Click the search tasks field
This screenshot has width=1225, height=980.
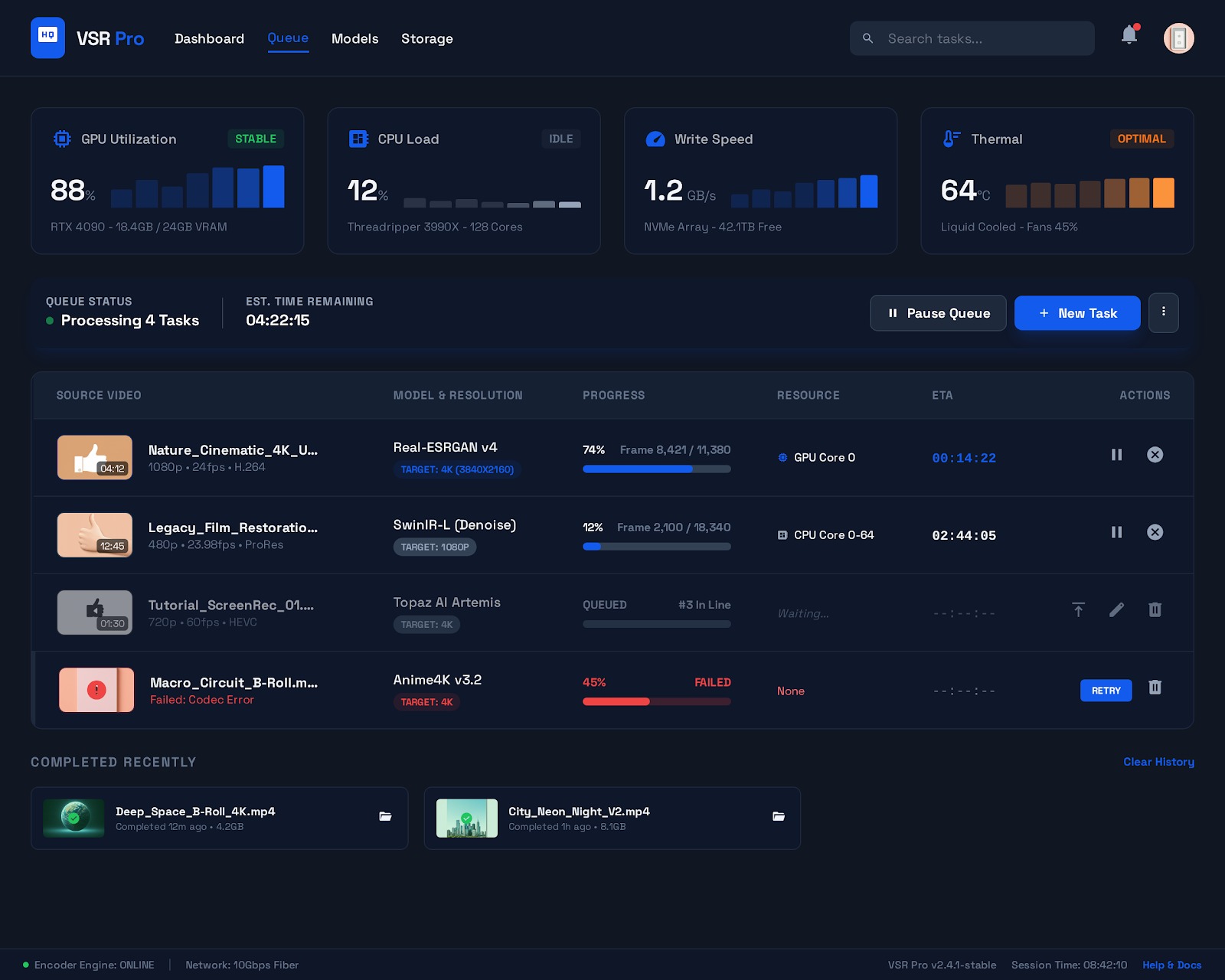tap(972, 38)
